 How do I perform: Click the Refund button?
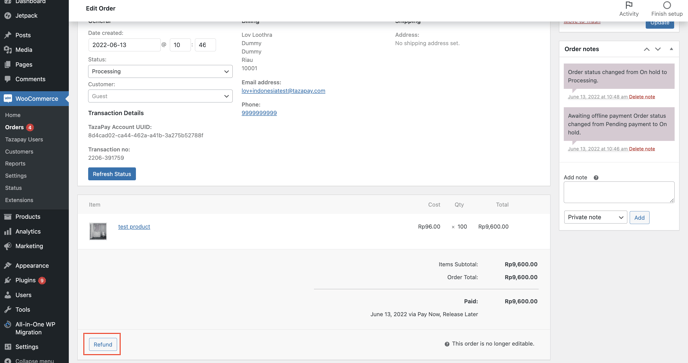click(x=103, y=345)
